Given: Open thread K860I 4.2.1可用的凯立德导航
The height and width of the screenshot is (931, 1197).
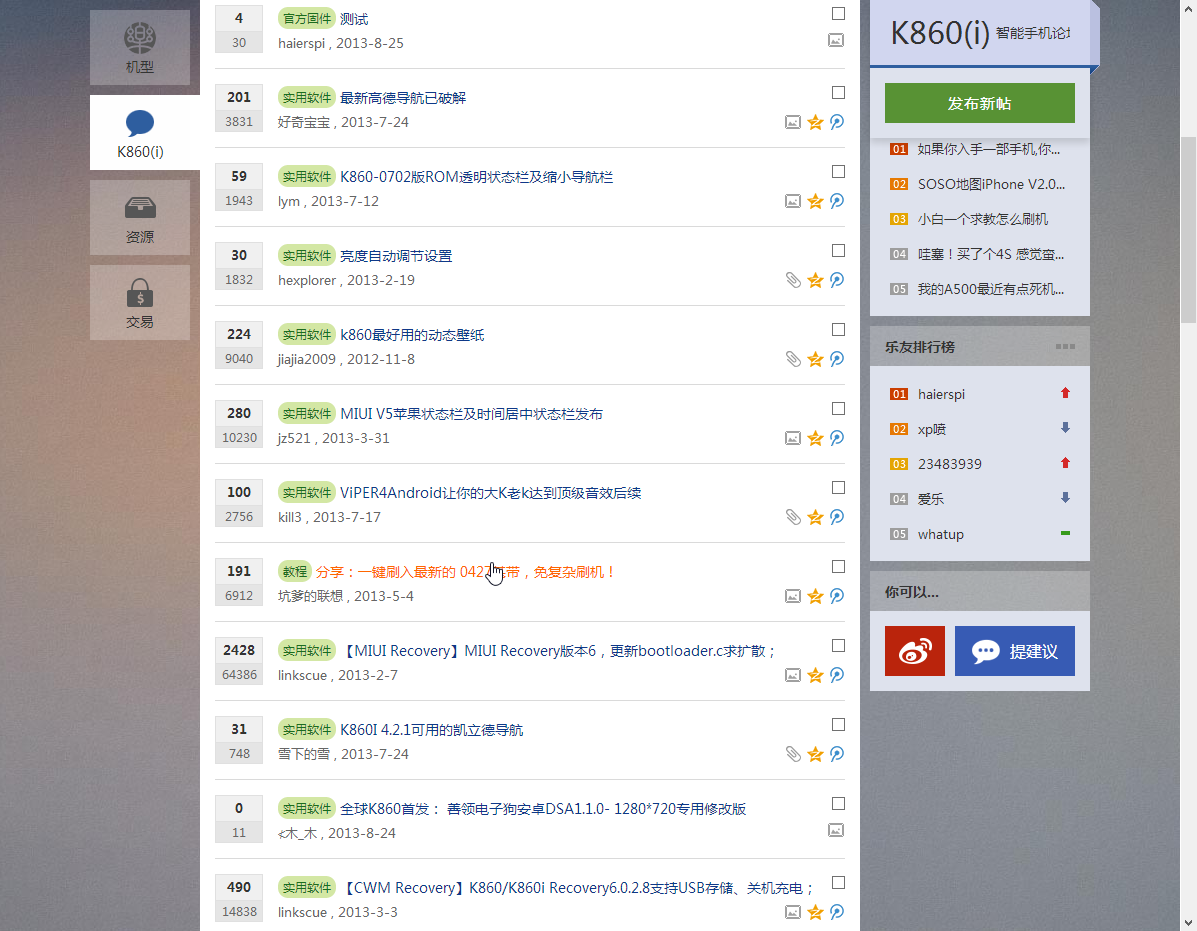Looking at the screenshot, I should 431,730.
